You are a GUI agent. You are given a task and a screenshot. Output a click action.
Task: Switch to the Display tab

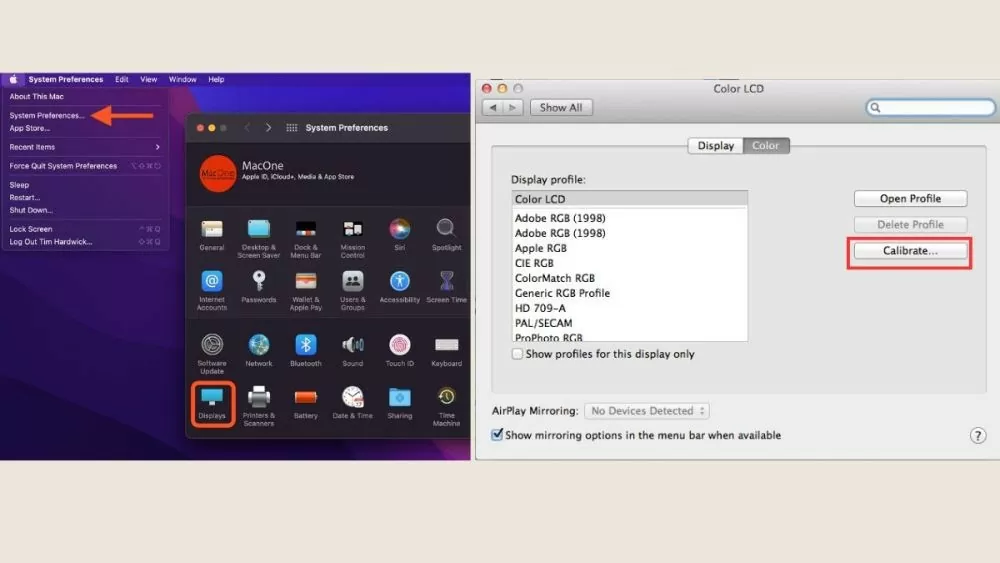pyautogui.click(x=716, y=146)
